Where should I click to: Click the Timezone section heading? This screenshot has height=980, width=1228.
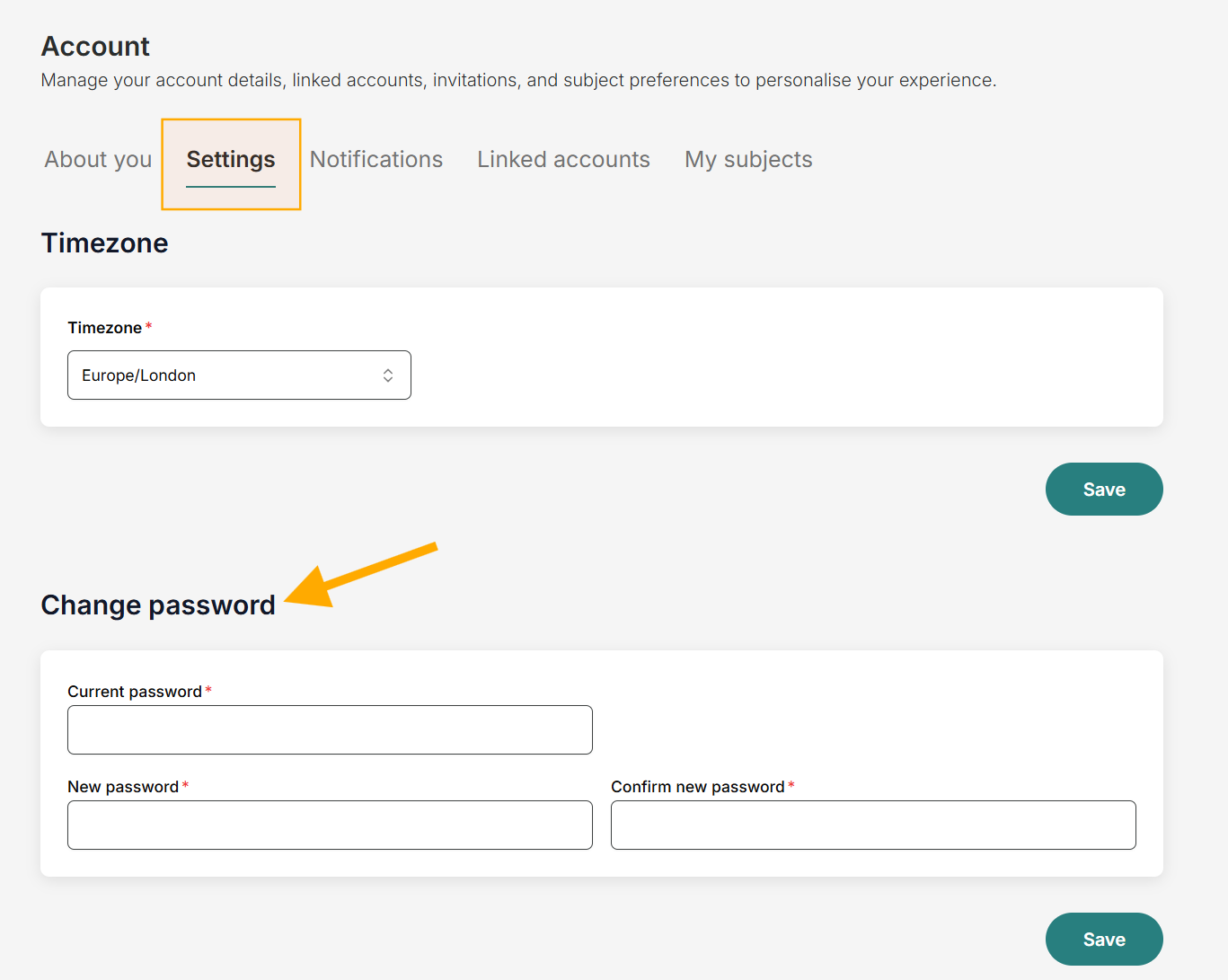[105, 243]
